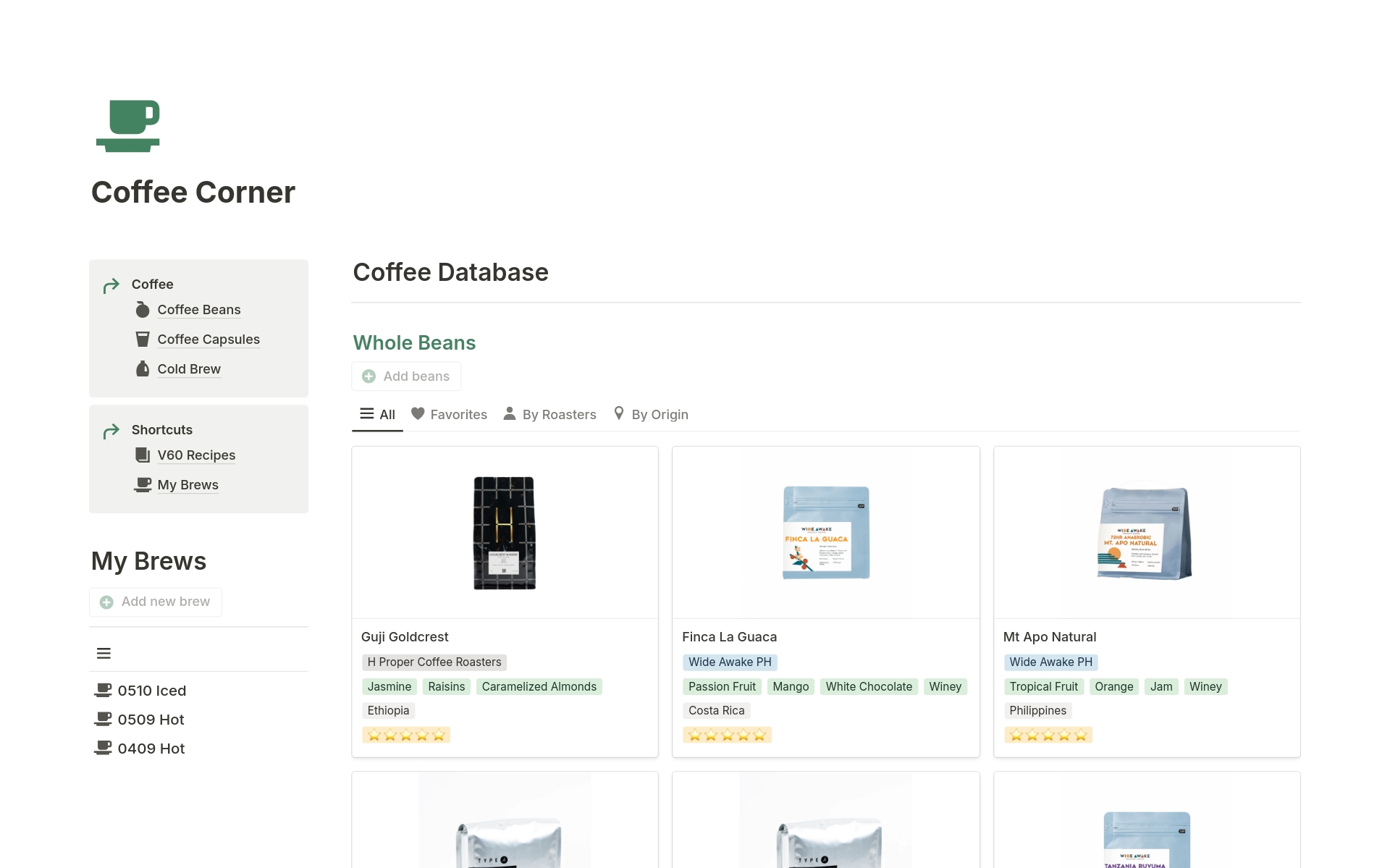Viewport: 1390px width, 868px height.
Task: Click the Finca La Guaca star rating
Action: [x=727, y=735]
